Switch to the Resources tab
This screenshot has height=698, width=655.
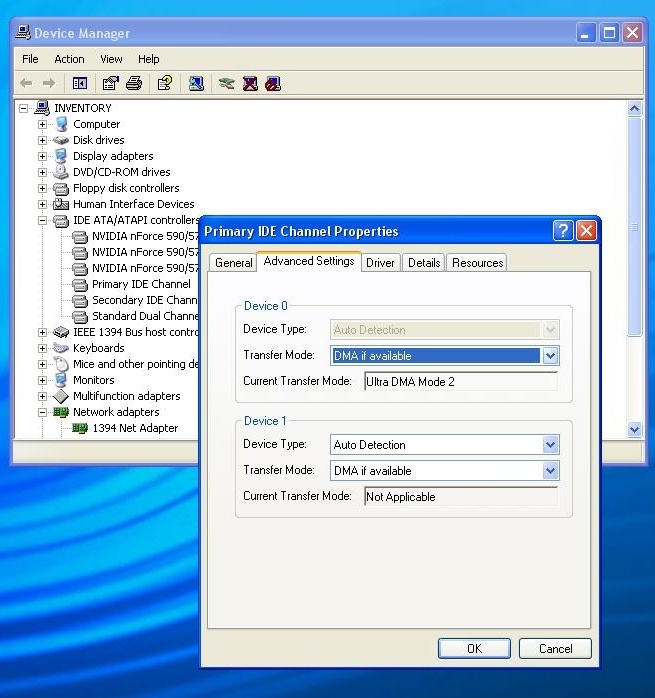477,263
